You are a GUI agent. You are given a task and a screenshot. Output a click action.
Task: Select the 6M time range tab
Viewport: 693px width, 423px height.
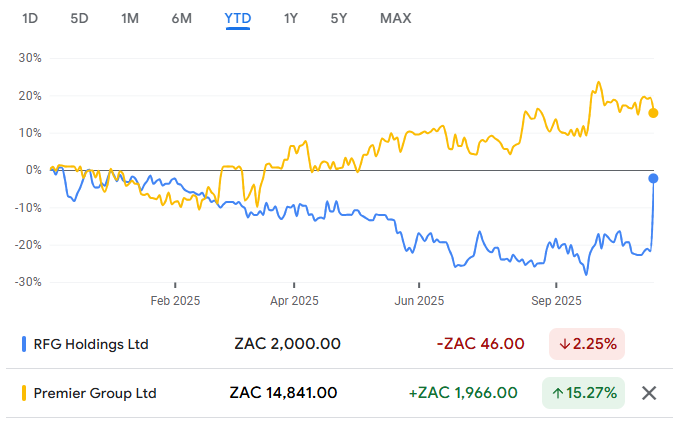(x=182, y=18)
